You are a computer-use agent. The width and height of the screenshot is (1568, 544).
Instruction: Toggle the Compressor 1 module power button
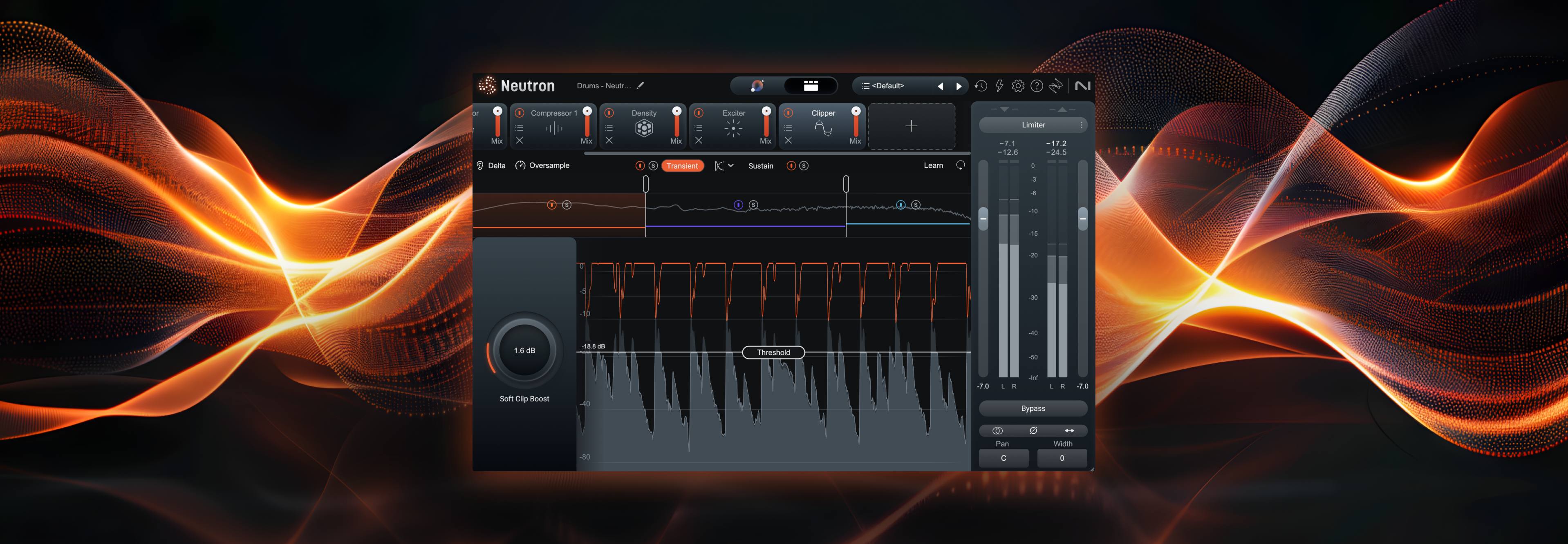(x=519, y=113)
